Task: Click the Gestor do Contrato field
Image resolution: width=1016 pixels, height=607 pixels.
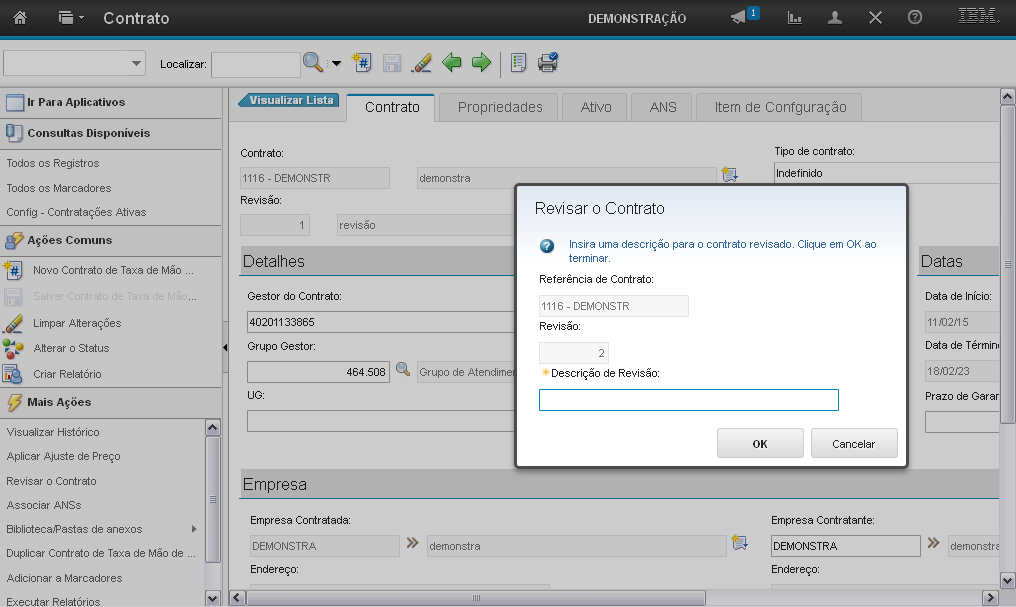Action: tap(381, 323)
